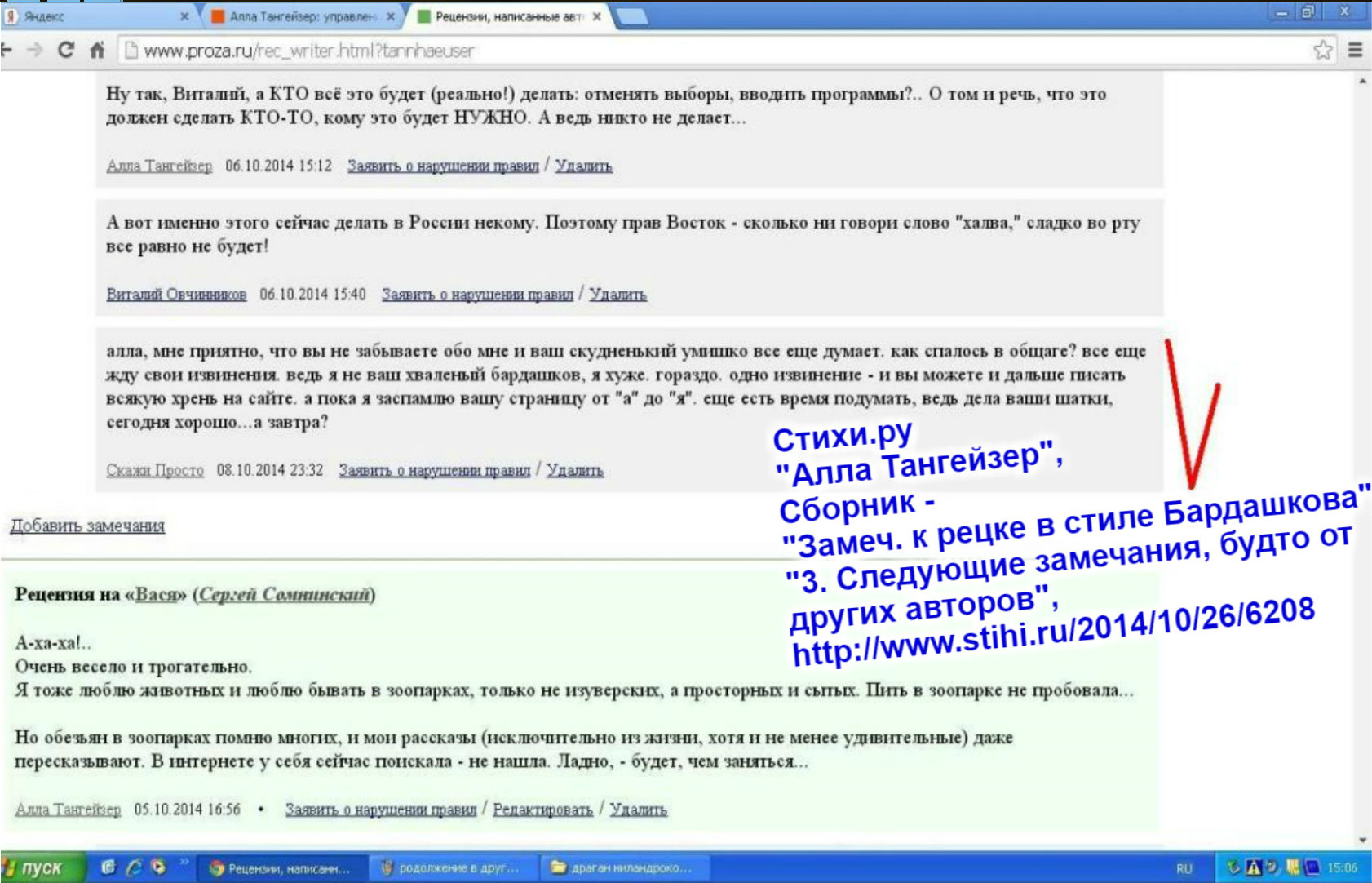1372x883 pixels.
Task: Report rule violation on 23:32 comment
Action: (x=435, y=470)
